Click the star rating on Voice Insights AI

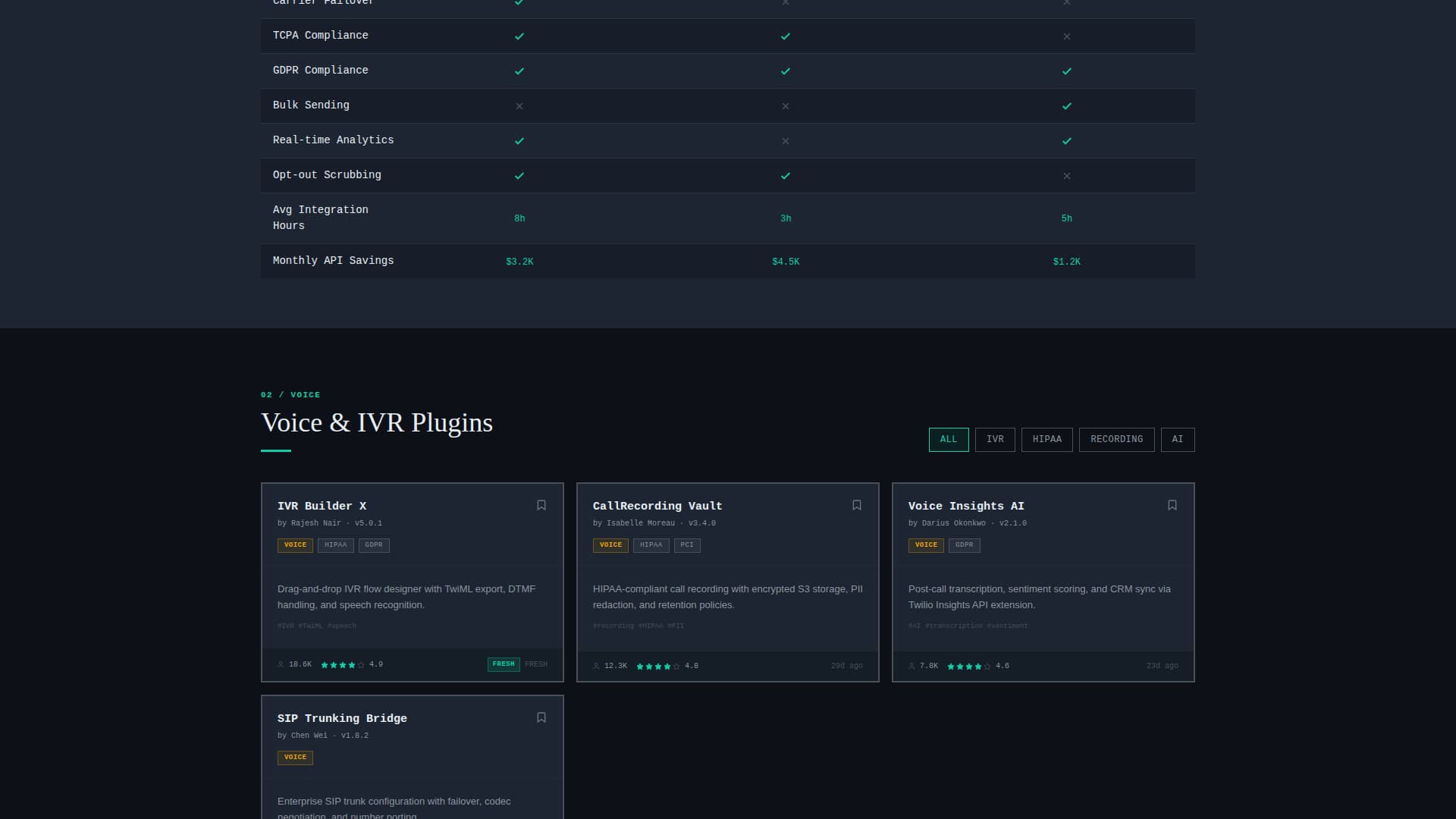pos(969,667)
